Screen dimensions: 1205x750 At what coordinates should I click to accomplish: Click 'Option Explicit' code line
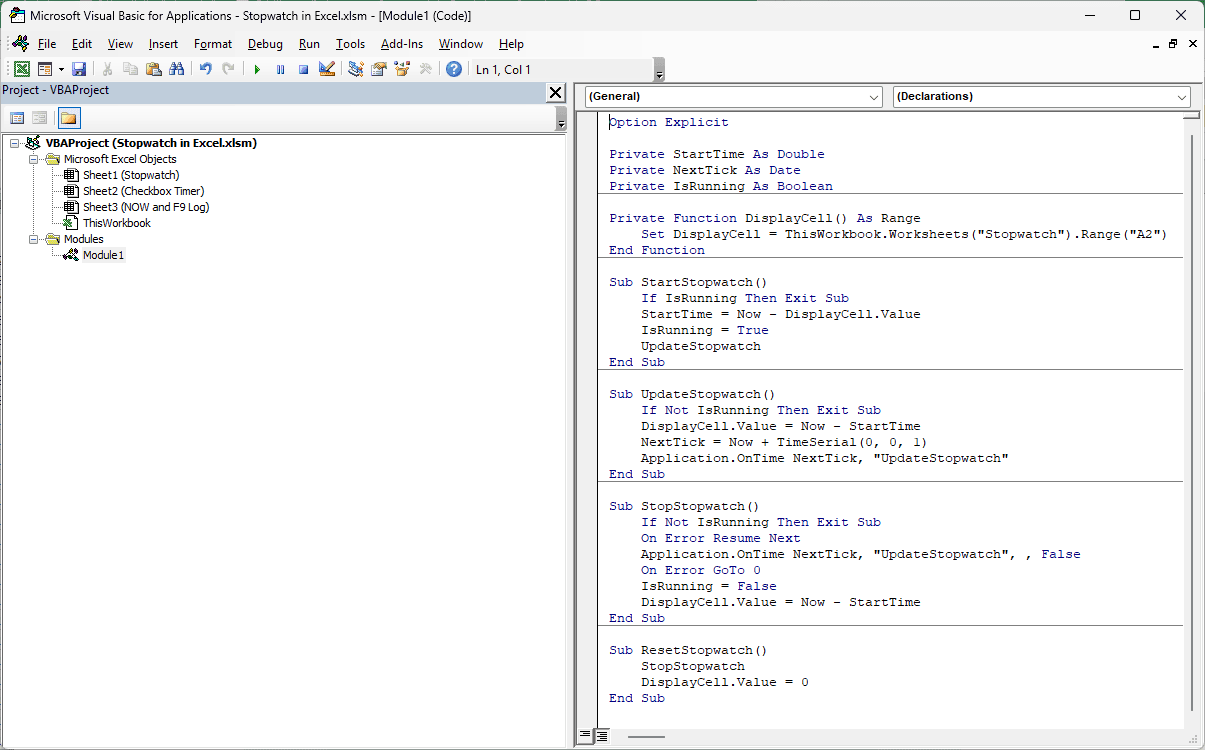point(669,122)
